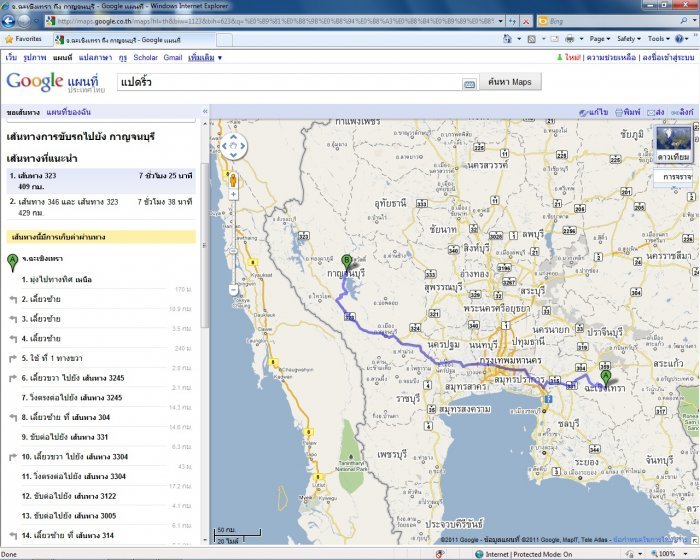Image resolution: width=700 pixels, height=560 pixels.
Task: Select alternate route 2 via 346 and 323
Action: [x=101, y=207]
